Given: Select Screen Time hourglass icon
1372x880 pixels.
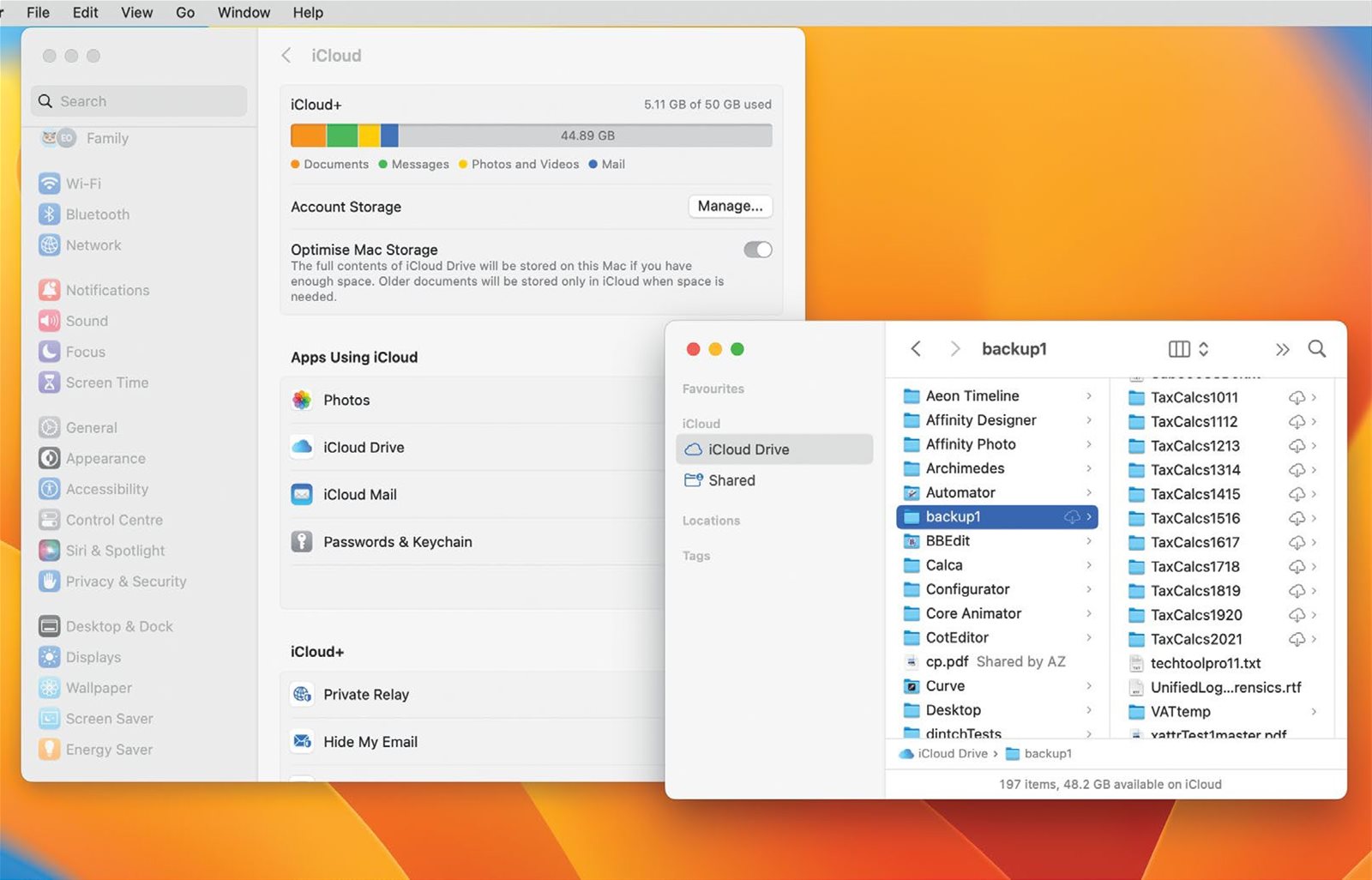Looking at the screenshot, I should [x=50, y=383].
